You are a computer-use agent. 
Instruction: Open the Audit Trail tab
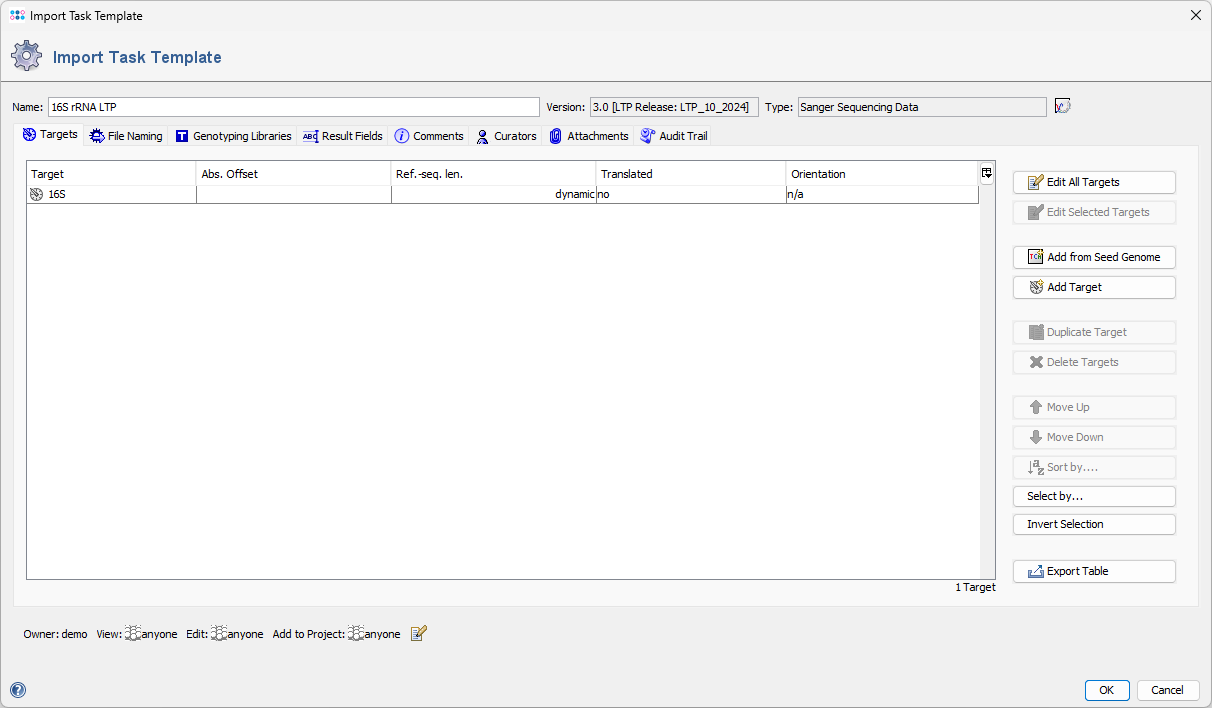click(x=674, y=135)
